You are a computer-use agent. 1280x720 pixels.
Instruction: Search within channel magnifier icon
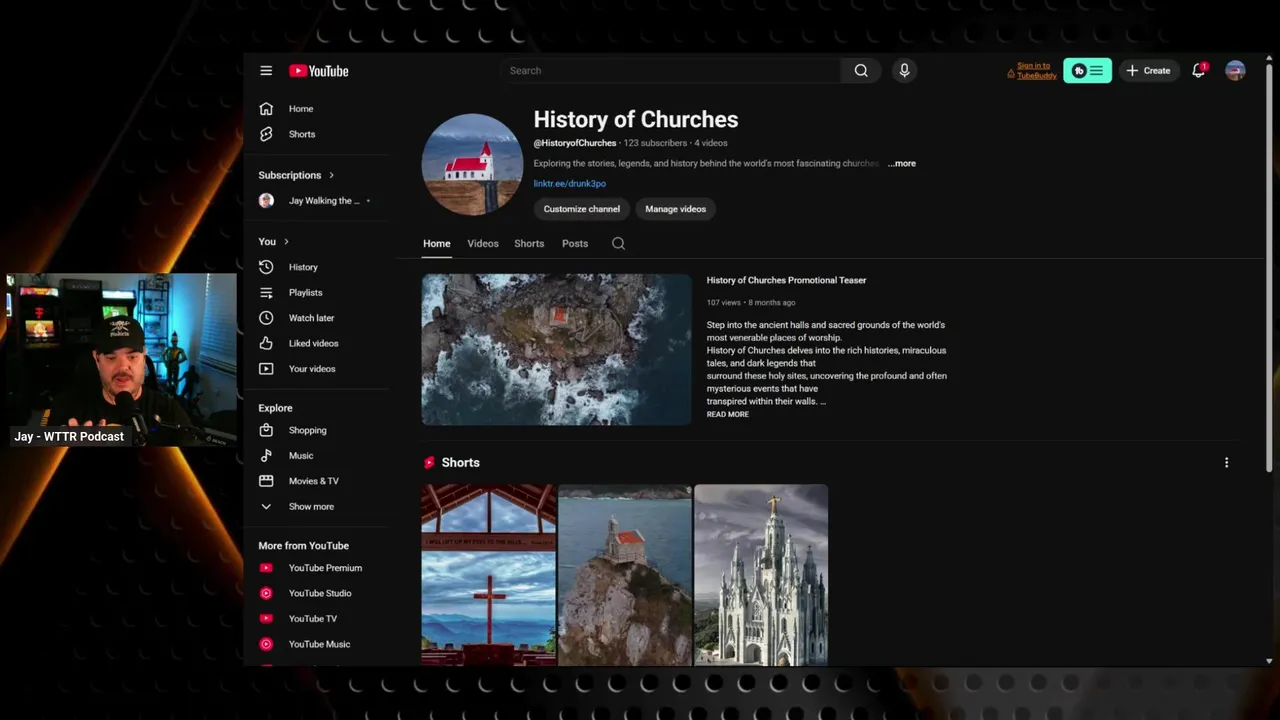coord(618,243)
